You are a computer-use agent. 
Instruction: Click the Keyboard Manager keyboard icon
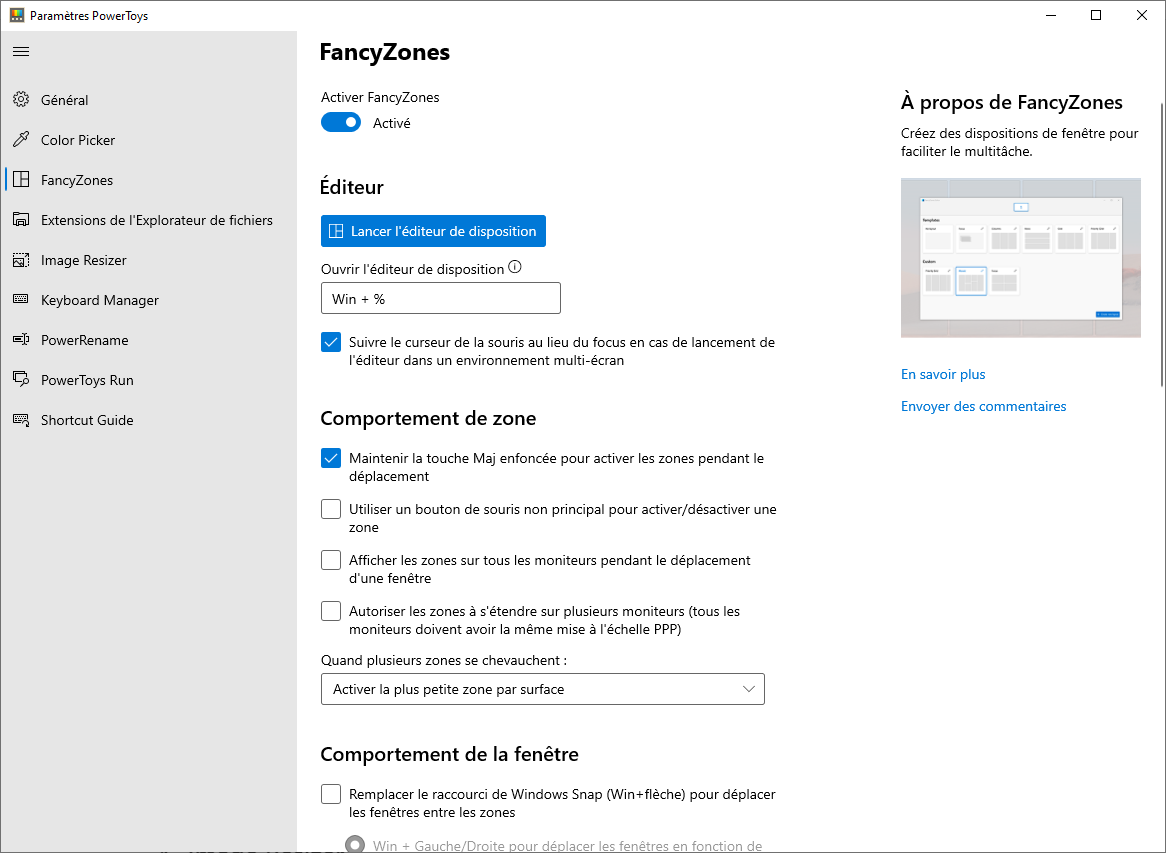21,300
